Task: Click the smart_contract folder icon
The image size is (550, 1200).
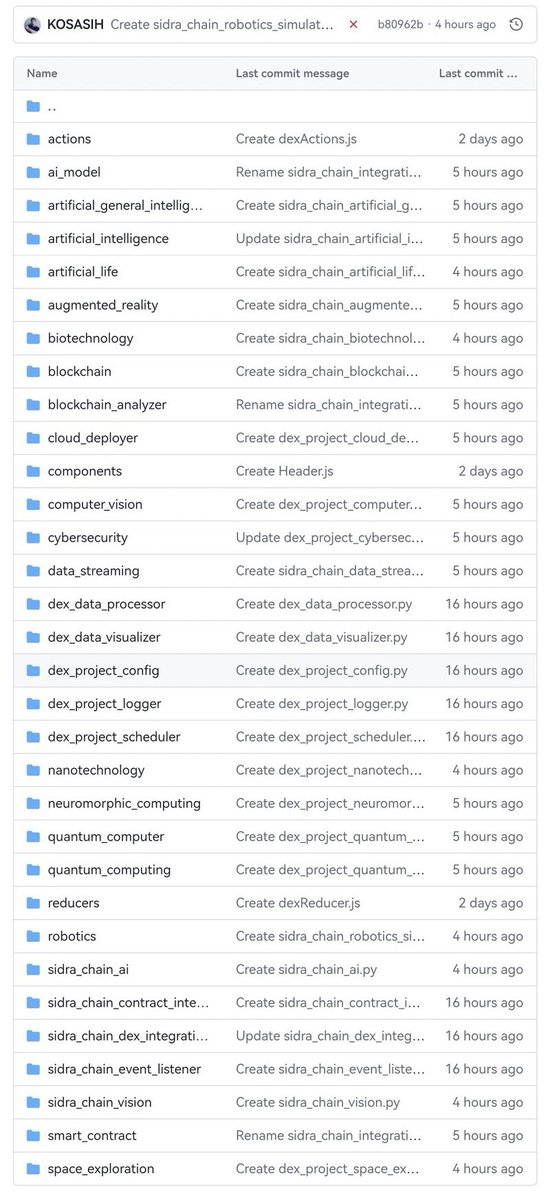Action: [33, 1135]
